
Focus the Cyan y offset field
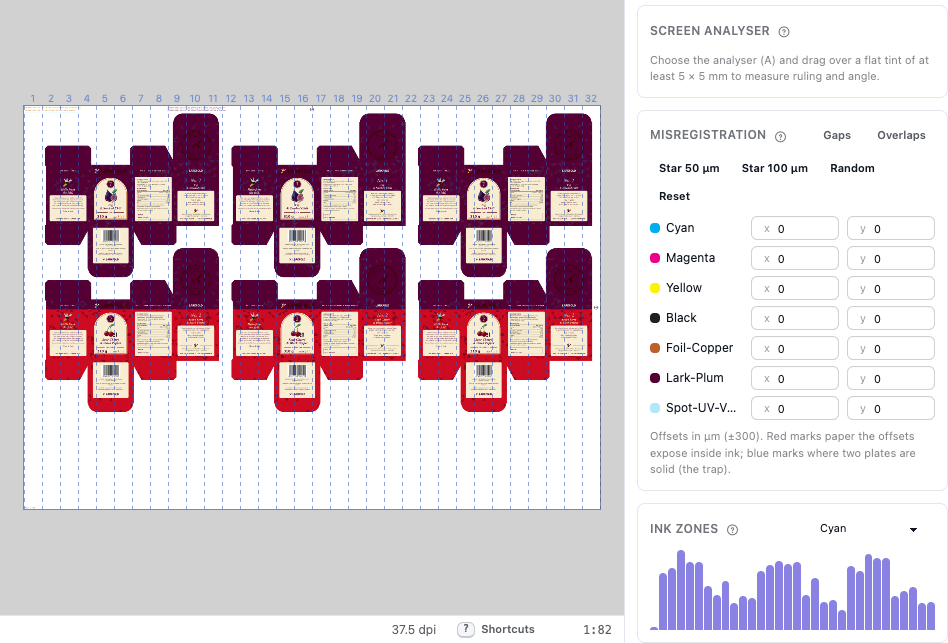[x=891, y=228]
